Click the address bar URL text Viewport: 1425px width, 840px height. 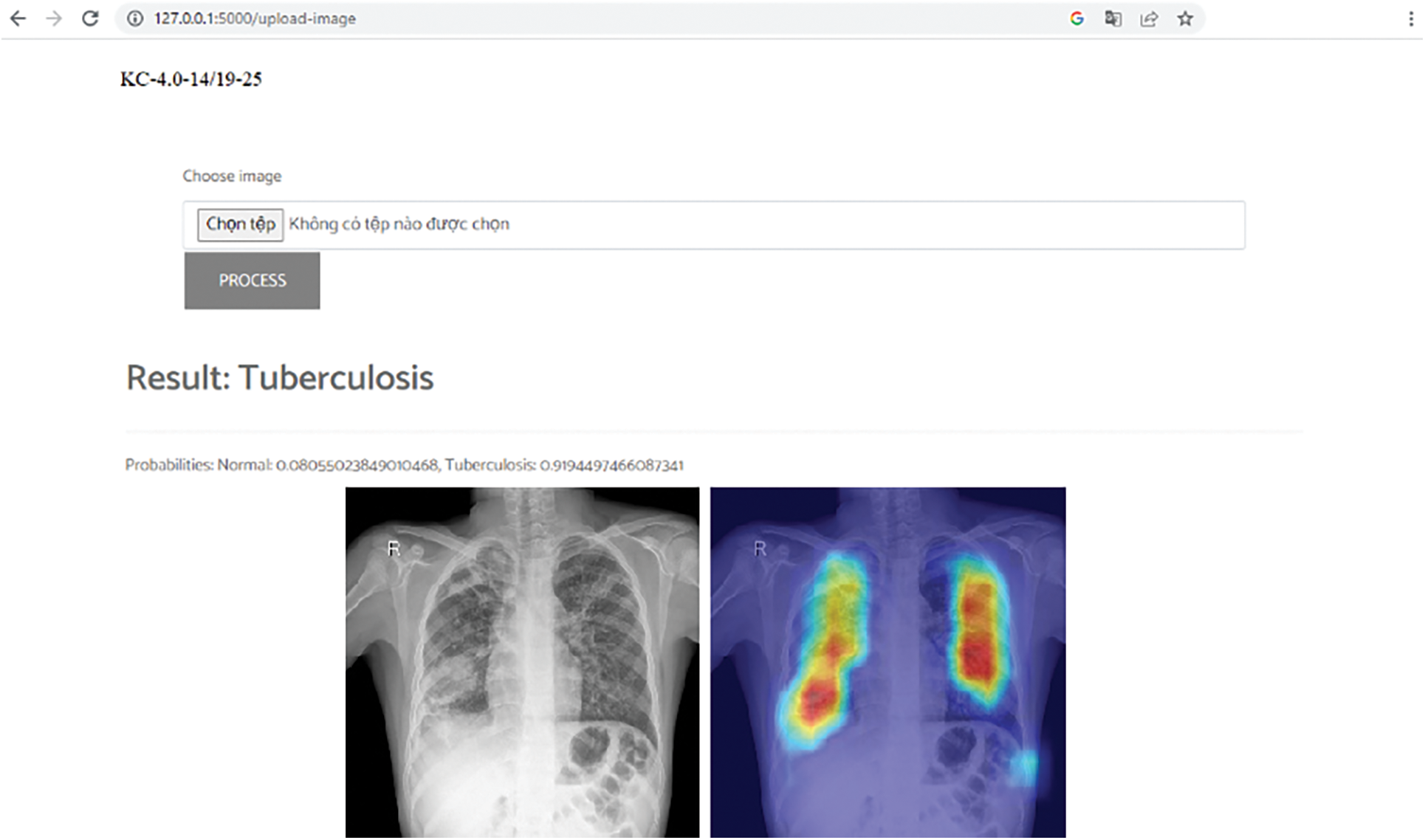click(255, 18)
